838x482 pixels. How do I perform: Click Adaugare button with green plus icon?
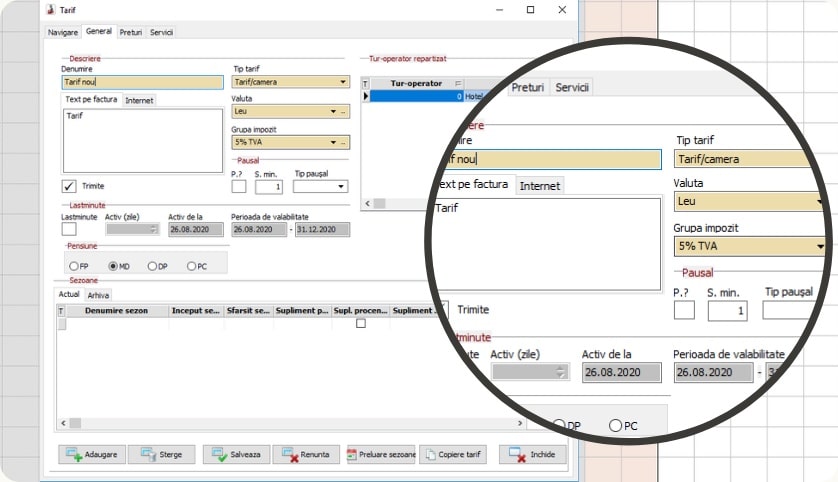(x=92, y=454)
